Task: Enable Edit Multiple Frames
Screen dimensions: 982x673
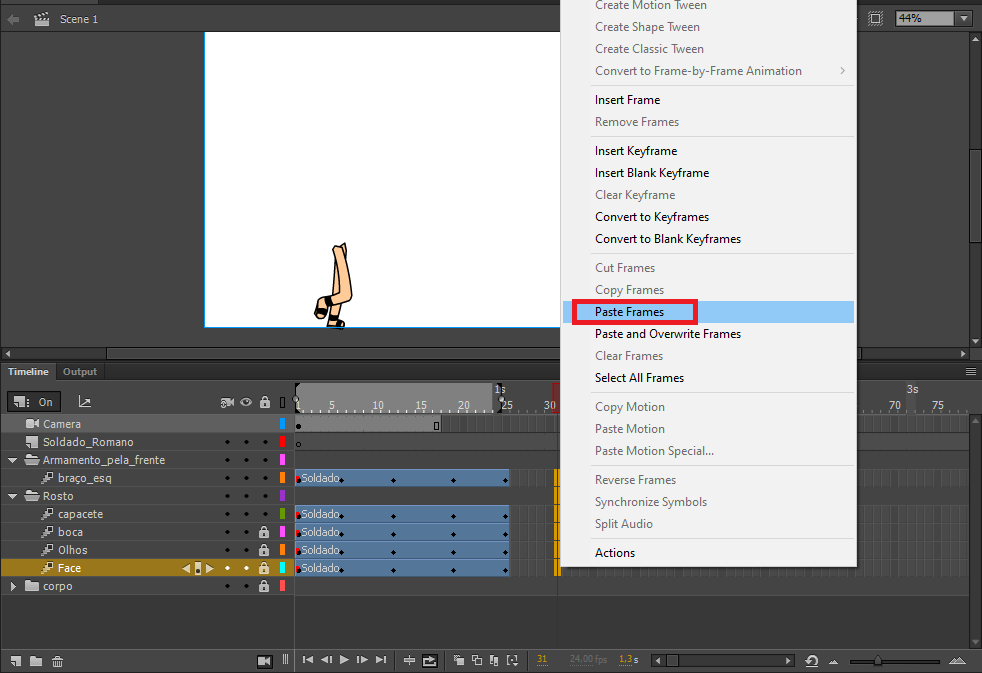Action: pyautogui.click(x=495, y=660)
